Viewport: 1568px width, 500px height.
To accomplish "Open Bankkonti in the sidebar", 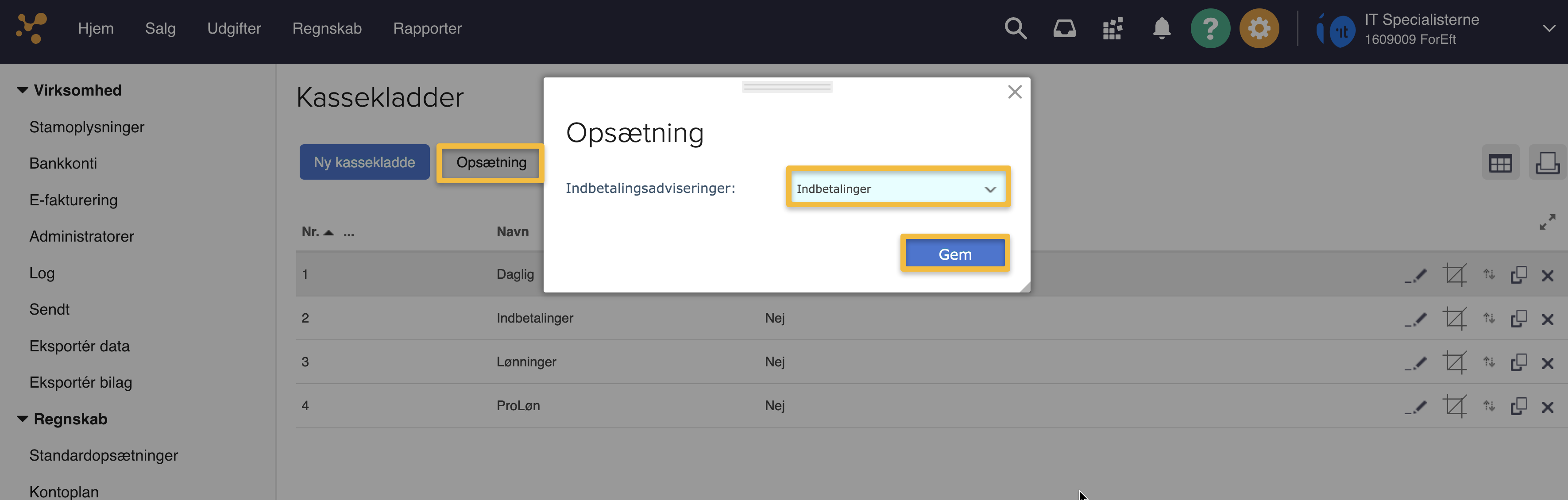I will click(x=63, y=163).
